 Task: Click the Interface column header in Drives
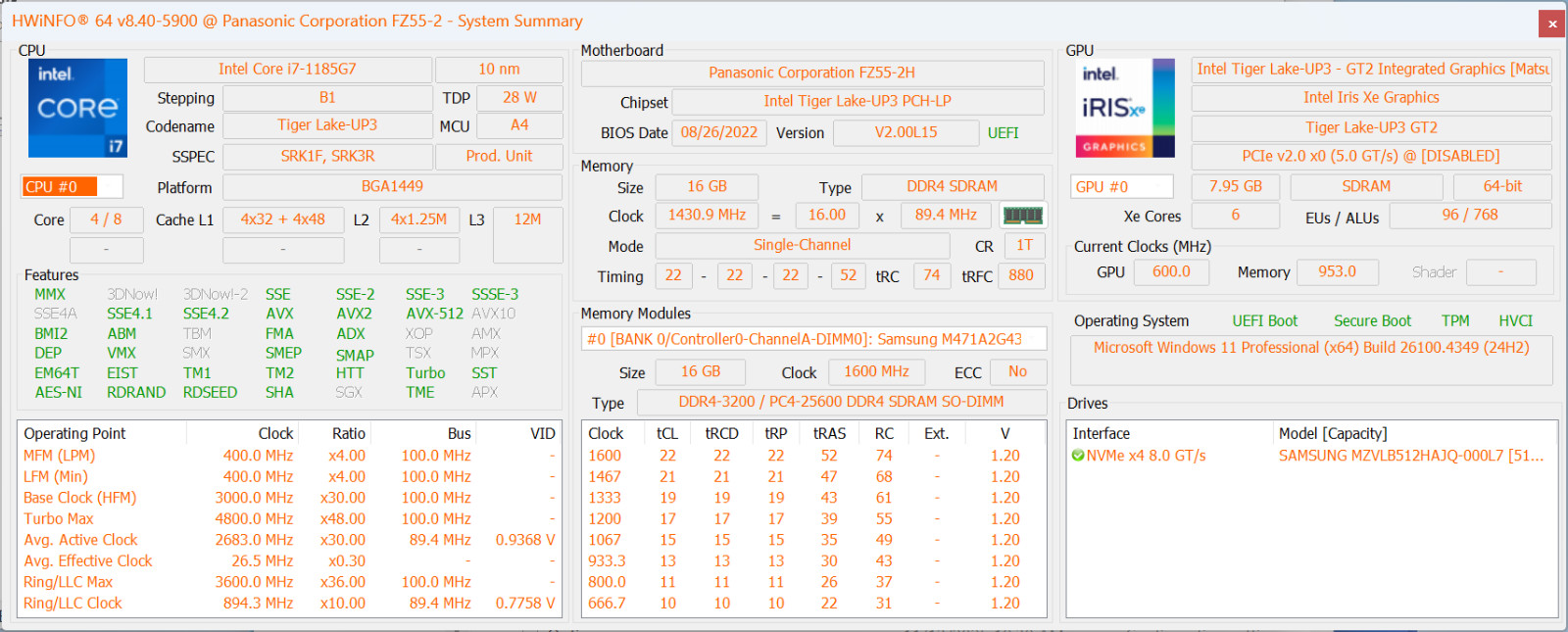(x=1101, y=433)
